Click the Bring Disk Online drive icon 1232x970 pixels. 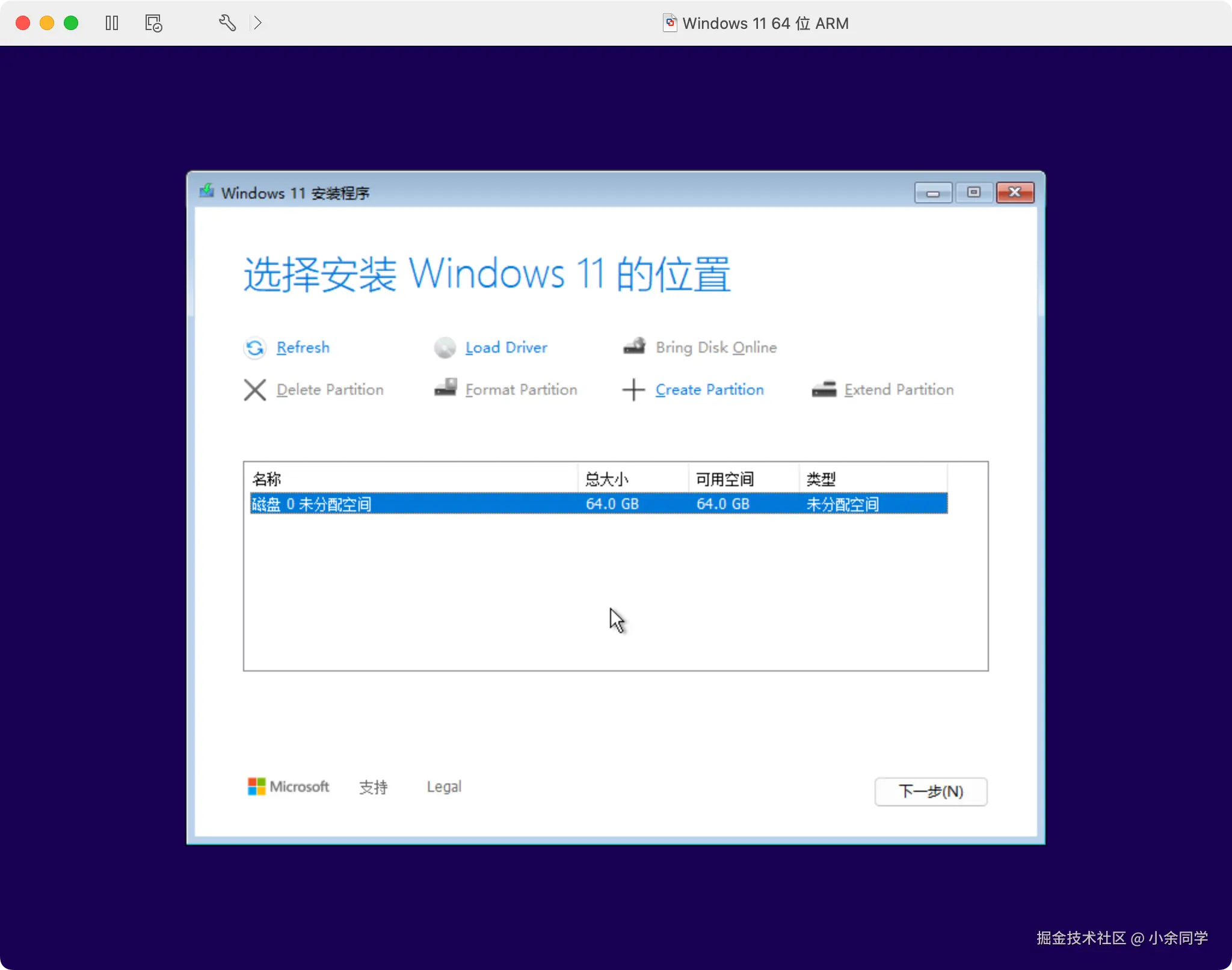point(635,347)
